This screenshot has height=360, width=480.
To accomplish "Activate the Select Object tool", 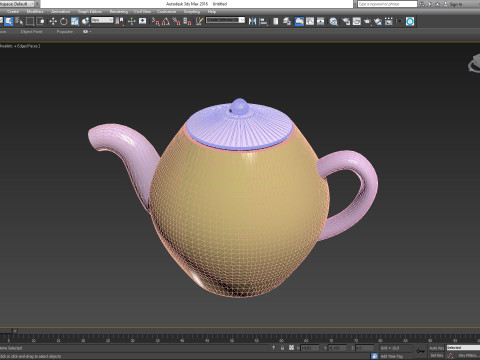I will pyautogui.click(x=9, y=21).
